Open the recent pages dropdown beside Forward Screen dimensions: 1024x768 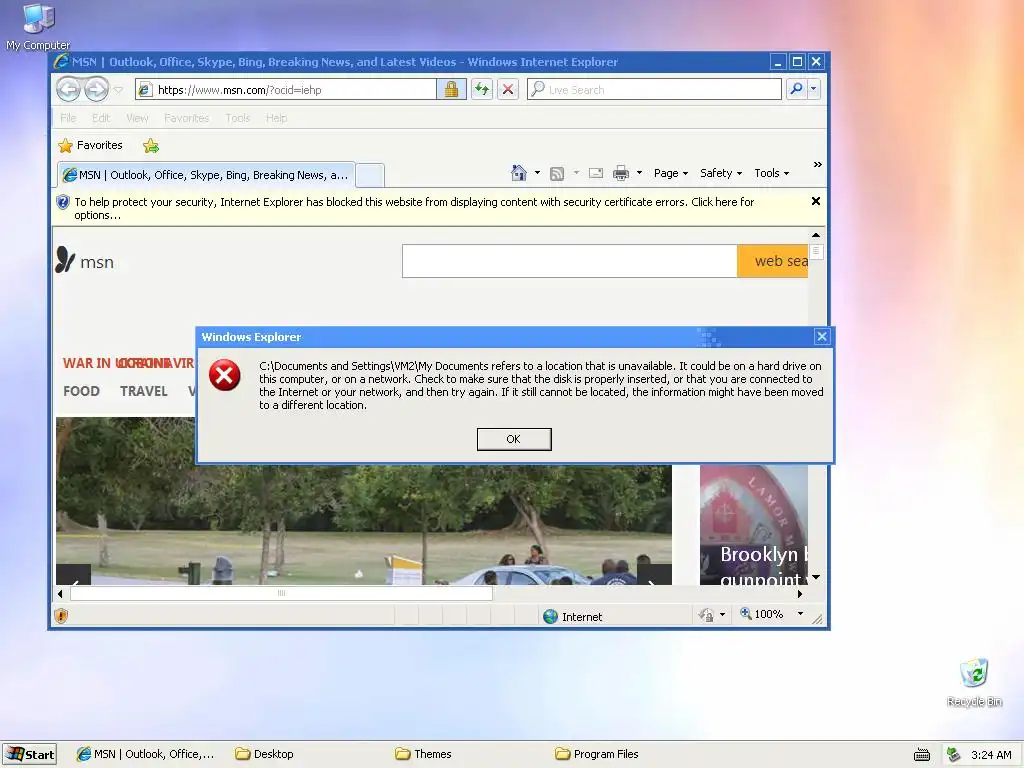click(x=119, y=90)
